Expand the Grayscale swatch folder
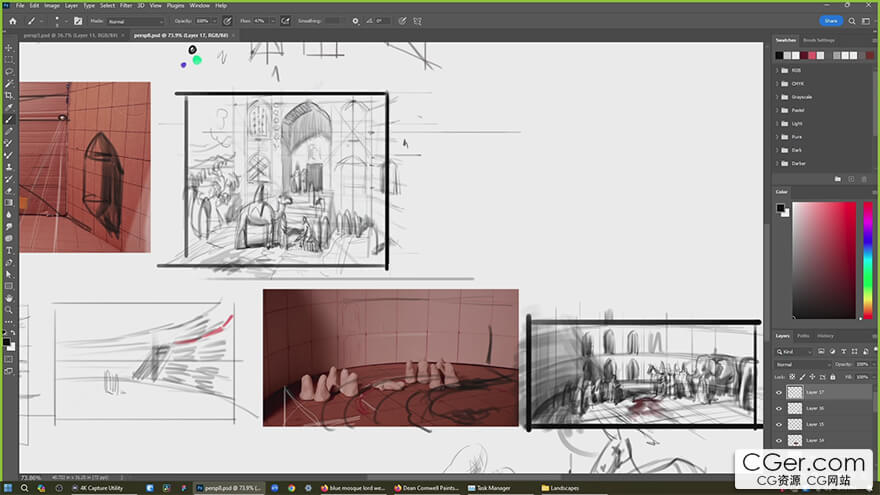The width and height of the screenshot is (880, 495). tap(778, 97)
